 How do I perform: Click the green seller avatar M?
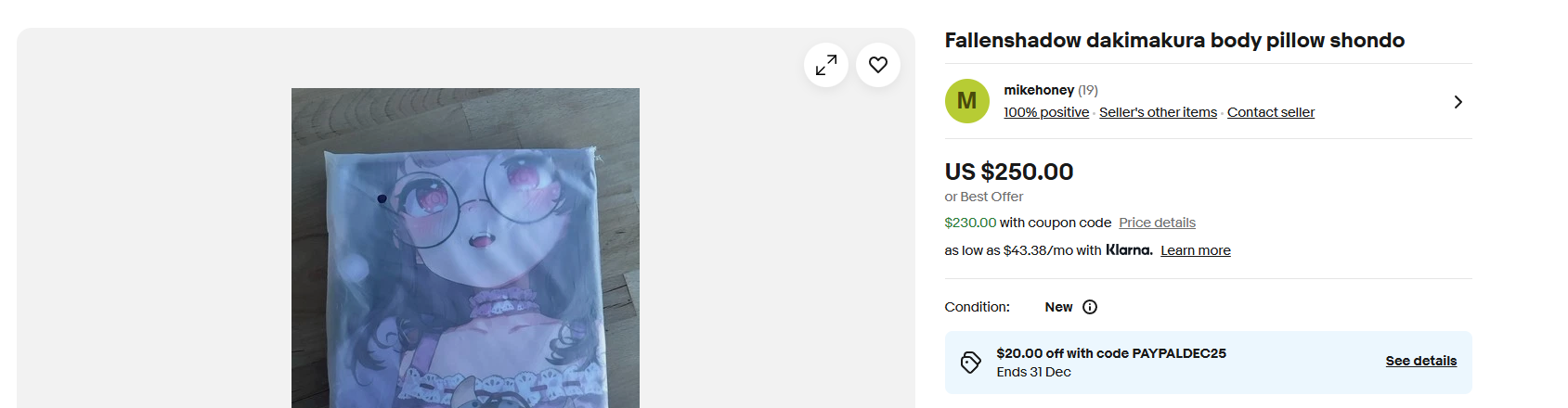[967, 101]
